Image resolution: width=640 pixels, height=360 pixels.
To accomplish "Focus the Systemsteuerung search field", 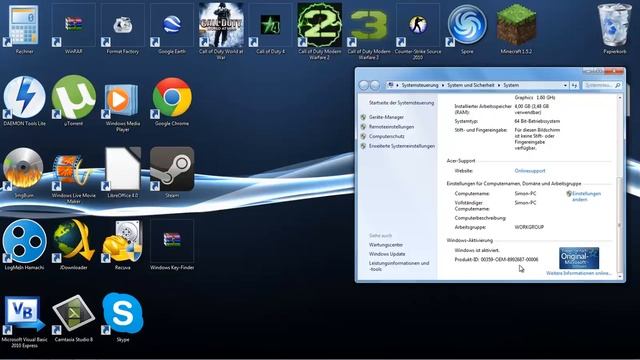I will (602, 85).
